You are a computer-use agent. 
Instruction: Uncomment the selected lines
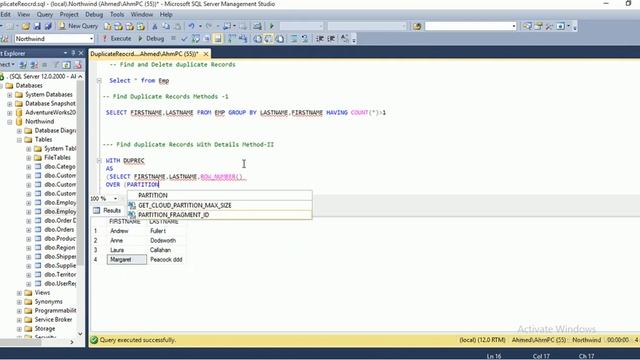[x=304, y=39]
